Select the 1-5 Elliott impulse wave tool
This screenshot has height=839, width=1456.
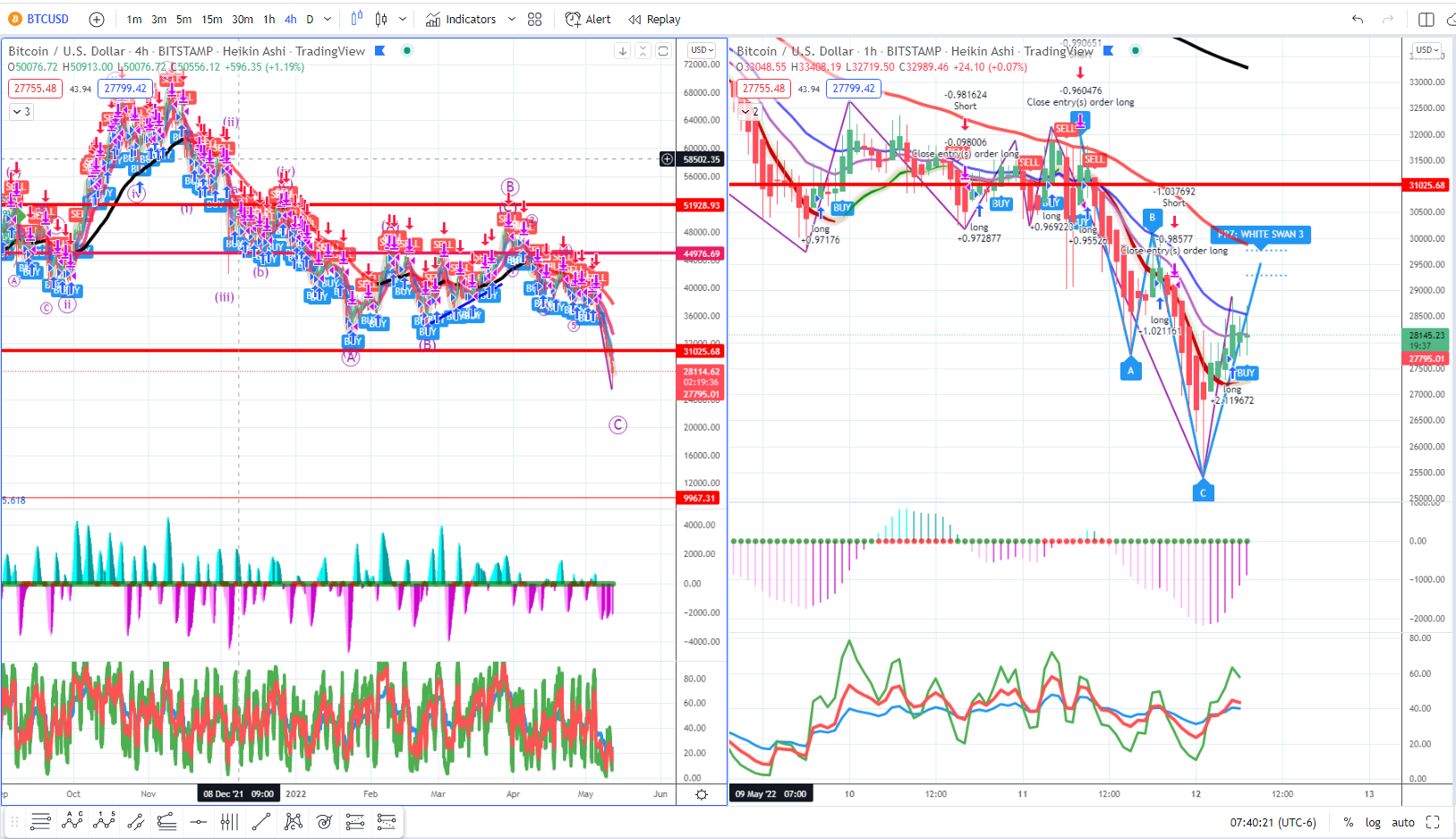(104, 821)
